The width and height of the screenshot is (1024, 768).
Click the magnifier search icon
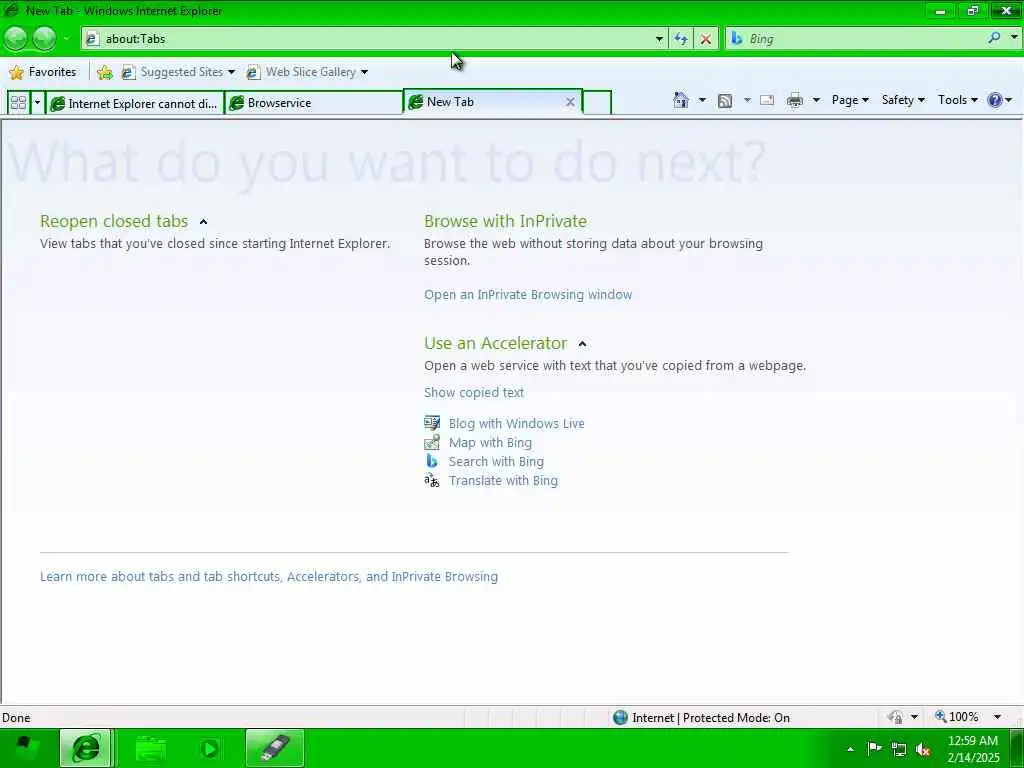994,38
